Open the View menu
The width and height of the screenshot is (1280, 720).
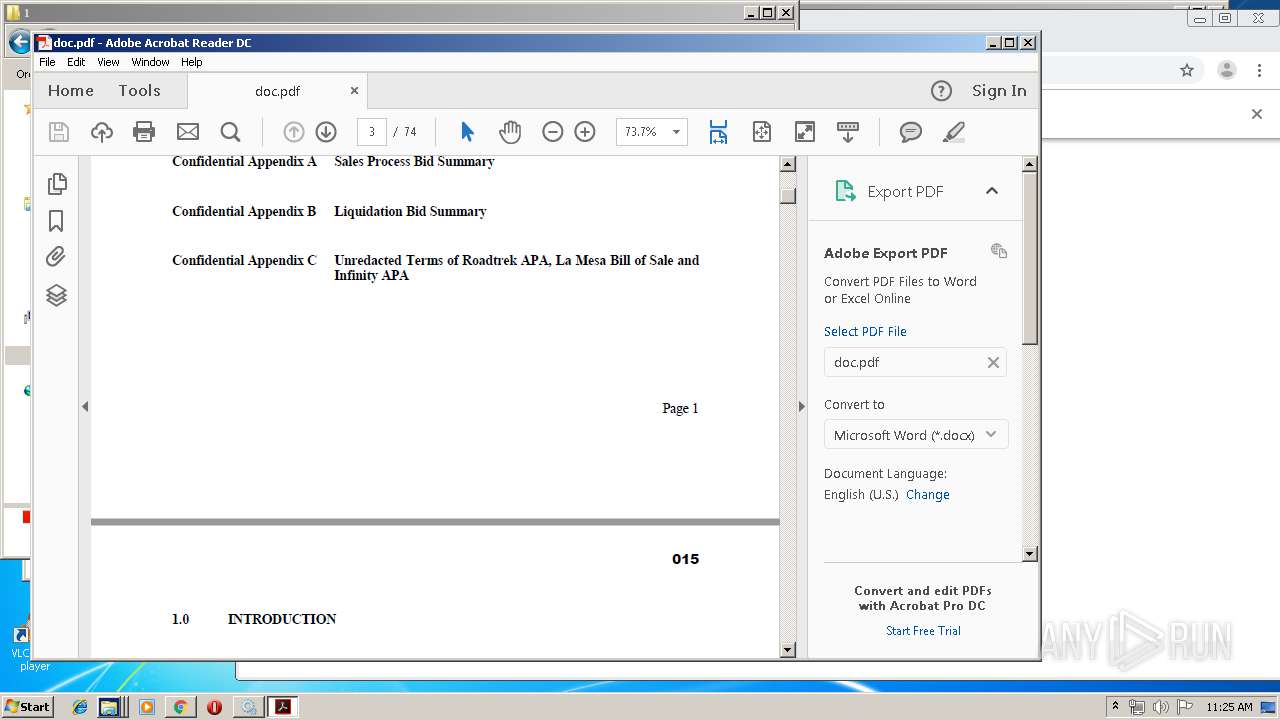[108, 62]
